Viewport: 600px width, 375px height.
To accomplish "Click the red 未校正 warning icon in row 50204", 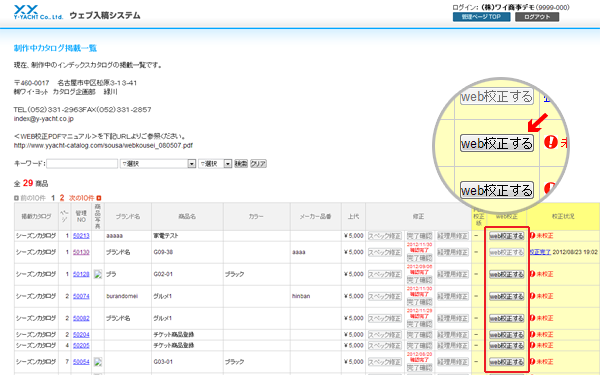I will tap(532, 334).
